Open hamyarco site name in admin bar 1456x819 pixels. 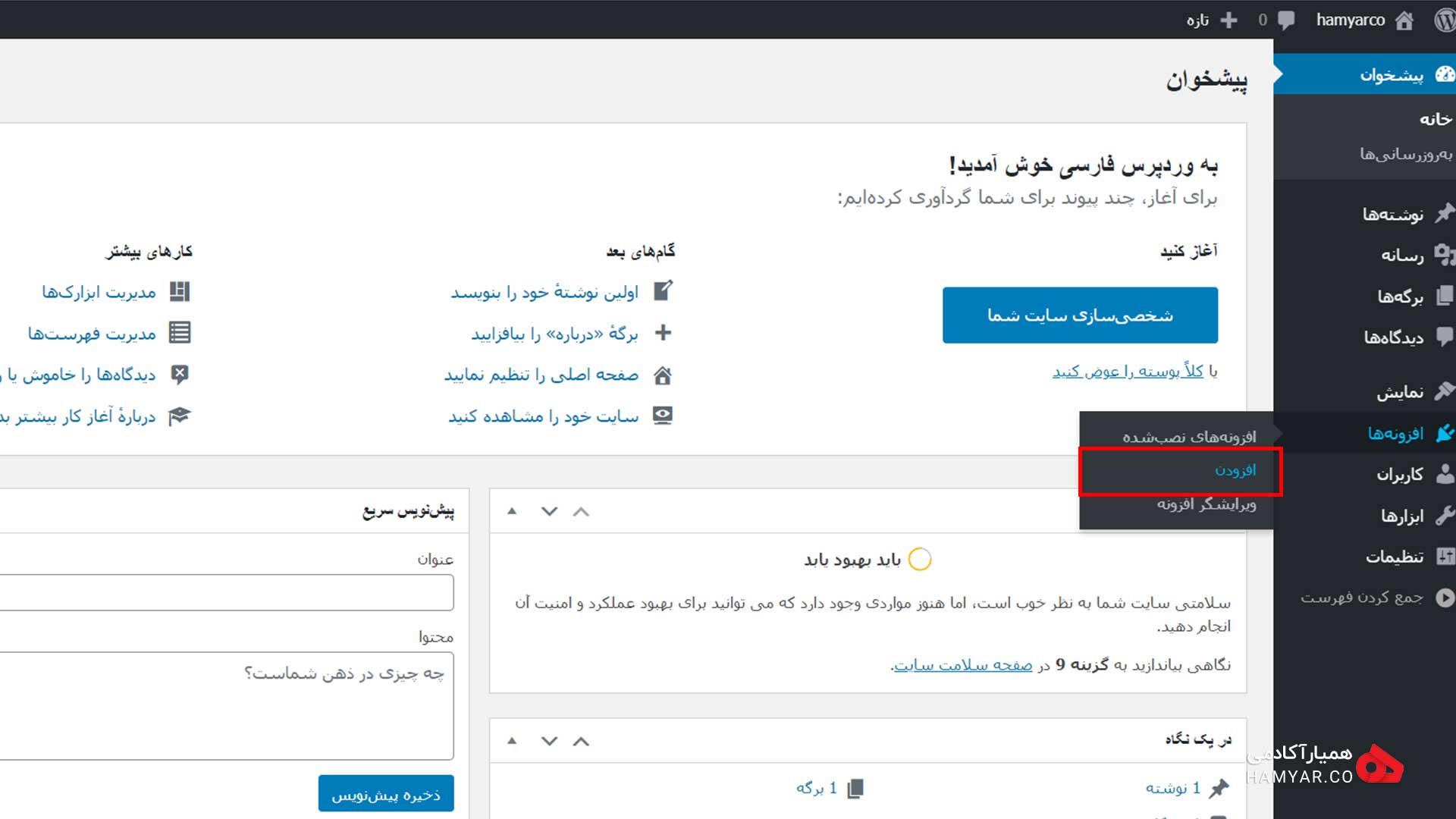[x=1351, y=20]
